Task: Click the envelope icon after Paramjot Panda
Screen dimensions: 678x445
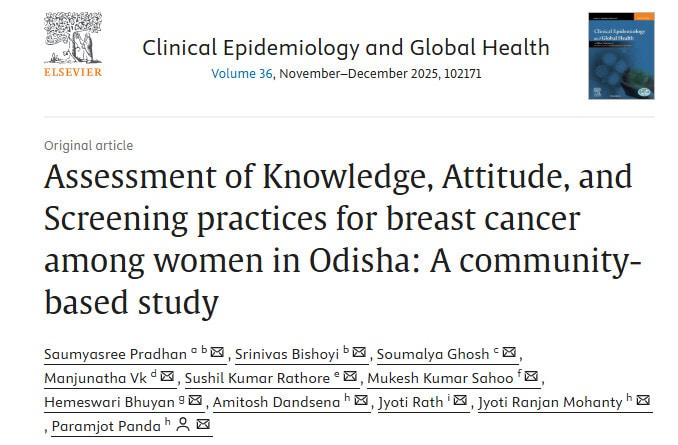Action: click(203, 426)
